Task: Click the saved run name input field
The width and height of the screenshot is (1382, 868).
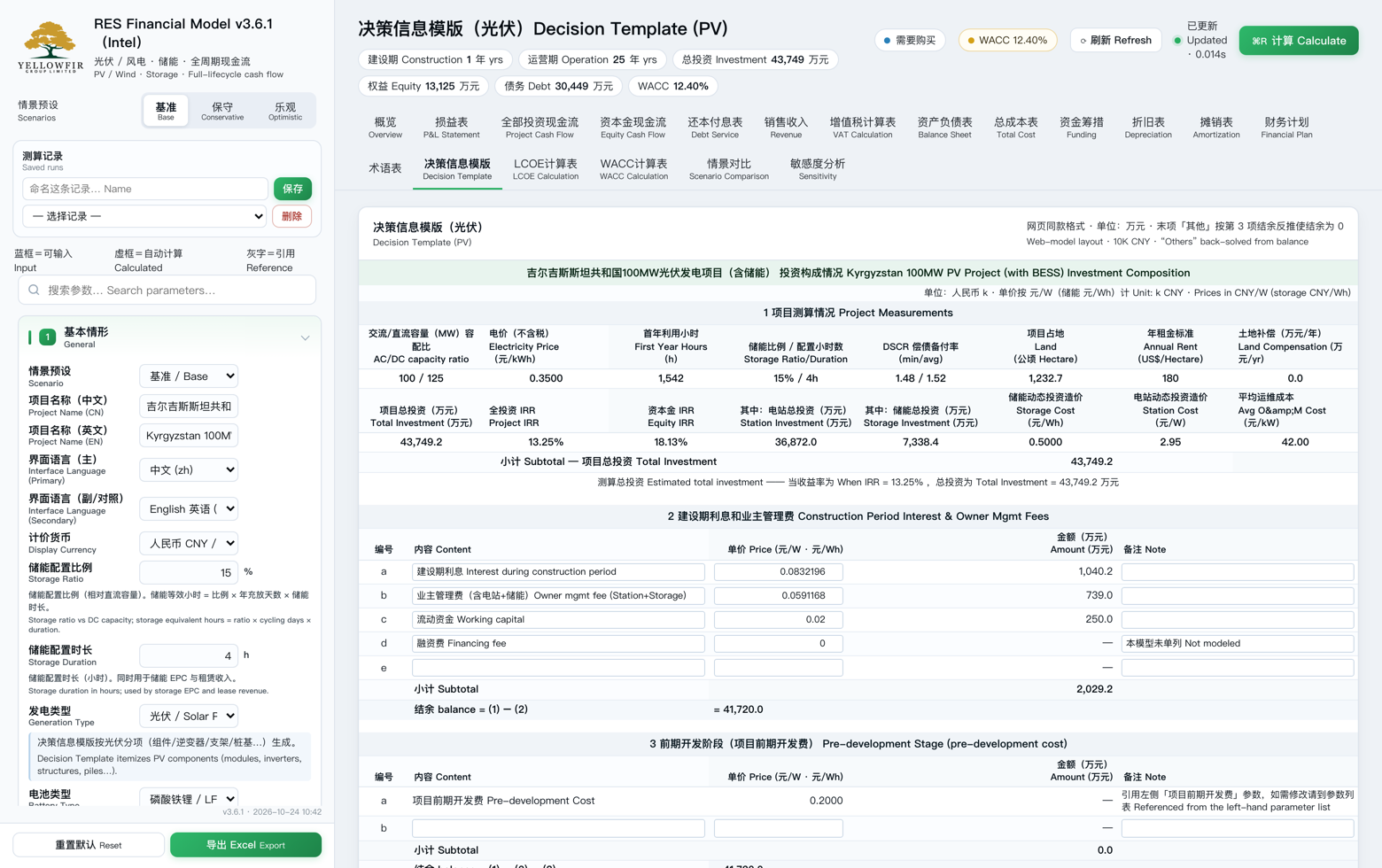Action: (145, 189)
